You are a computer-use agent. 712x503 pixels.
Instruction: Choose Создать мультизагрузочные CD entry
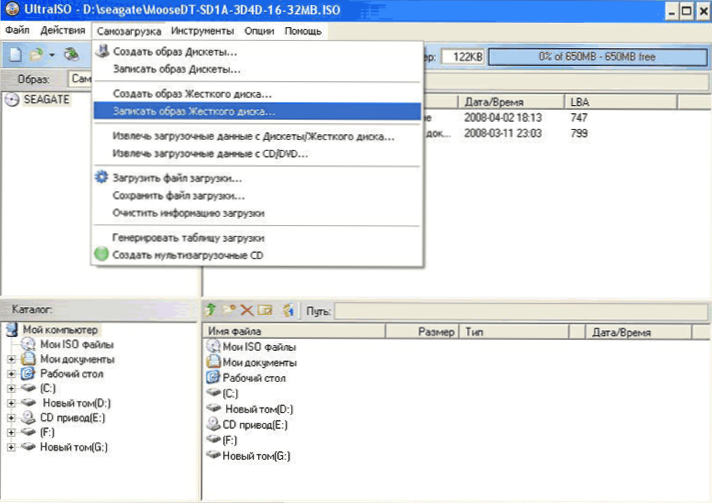pos(257,255)
